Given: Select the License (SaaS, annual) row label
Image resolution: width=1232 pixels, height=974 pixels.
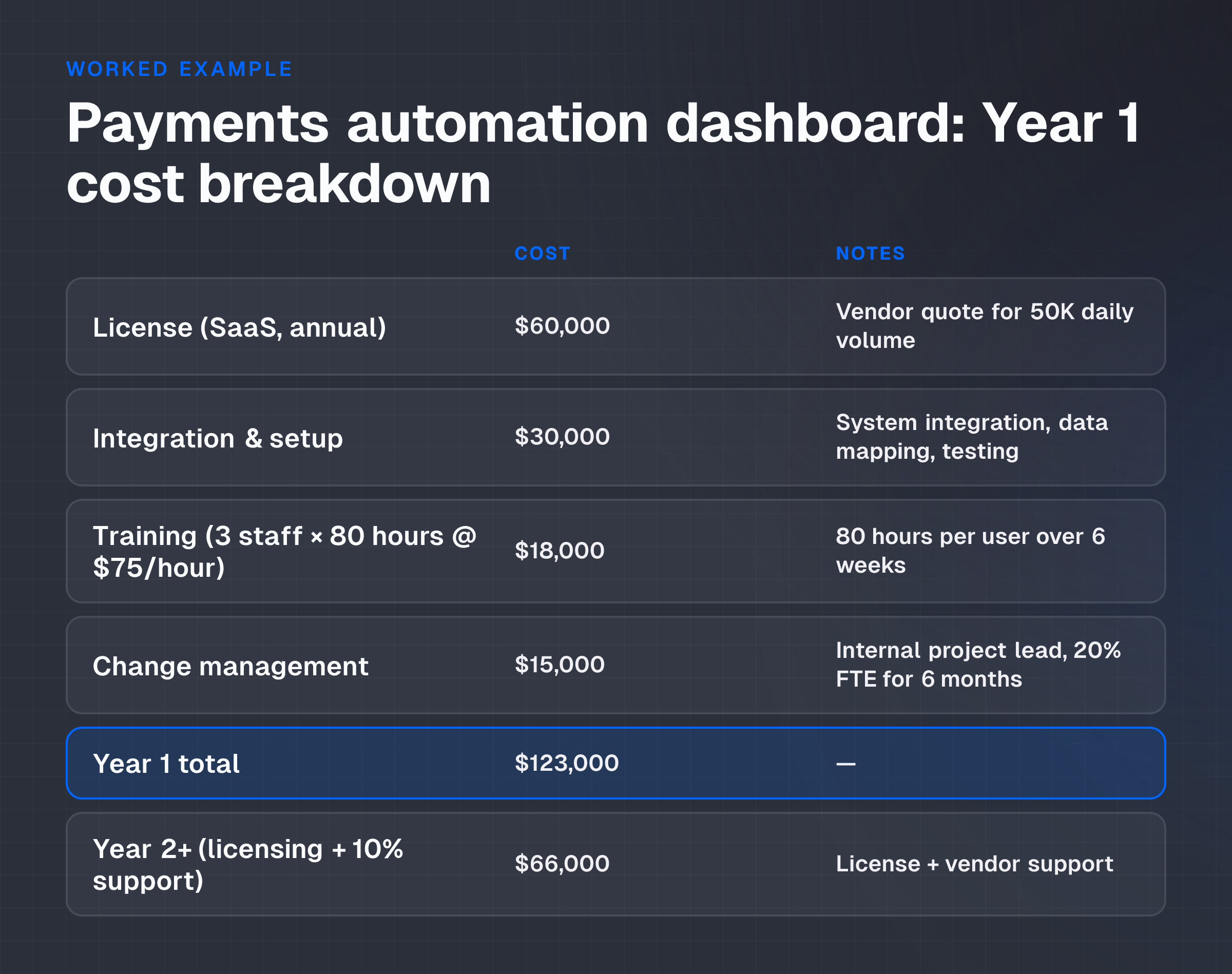Looking at the screenshot, I should (x=240, y=327).
